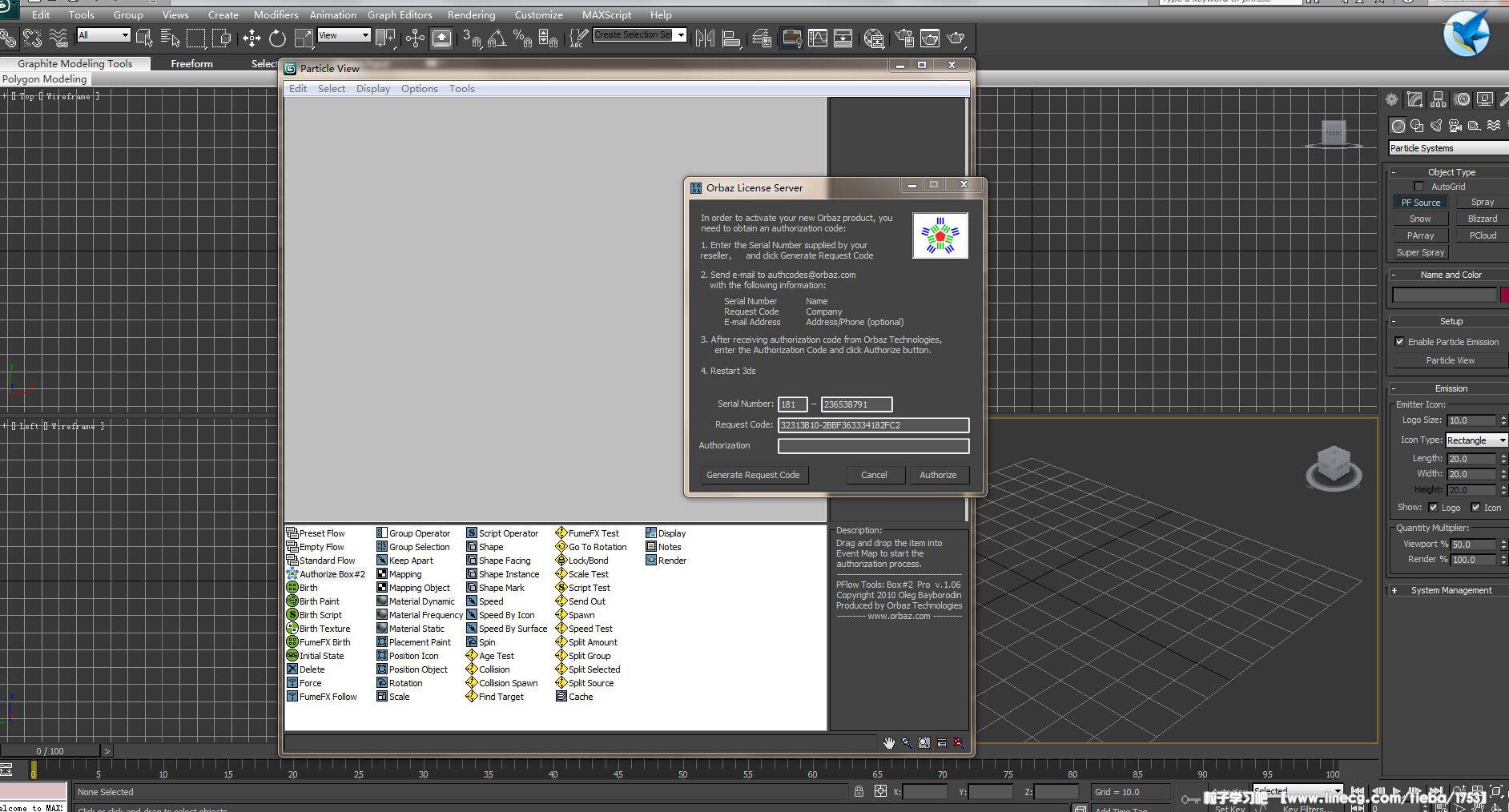
Task: Click the Align tool icon
Action: click(x=731, y=38)
